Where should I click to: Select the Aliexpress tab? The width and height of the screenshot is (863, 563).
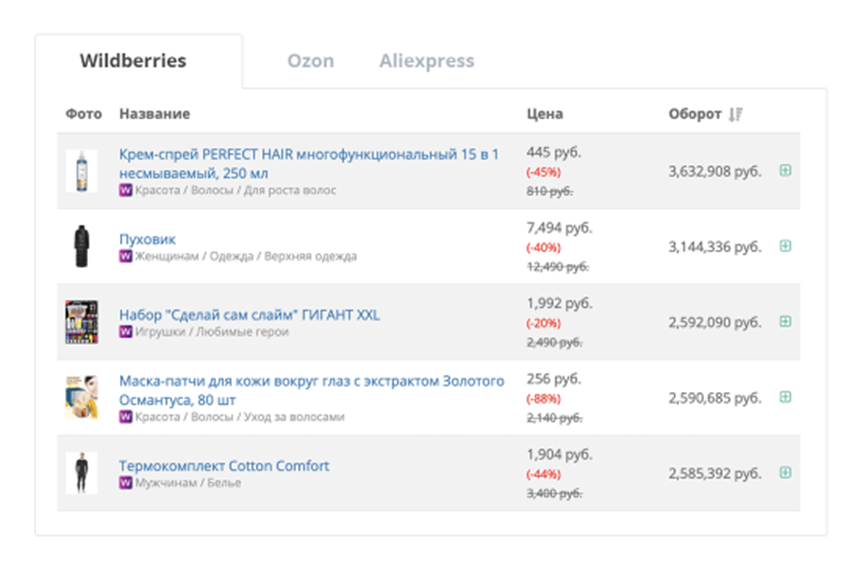[x=427, y=61]
